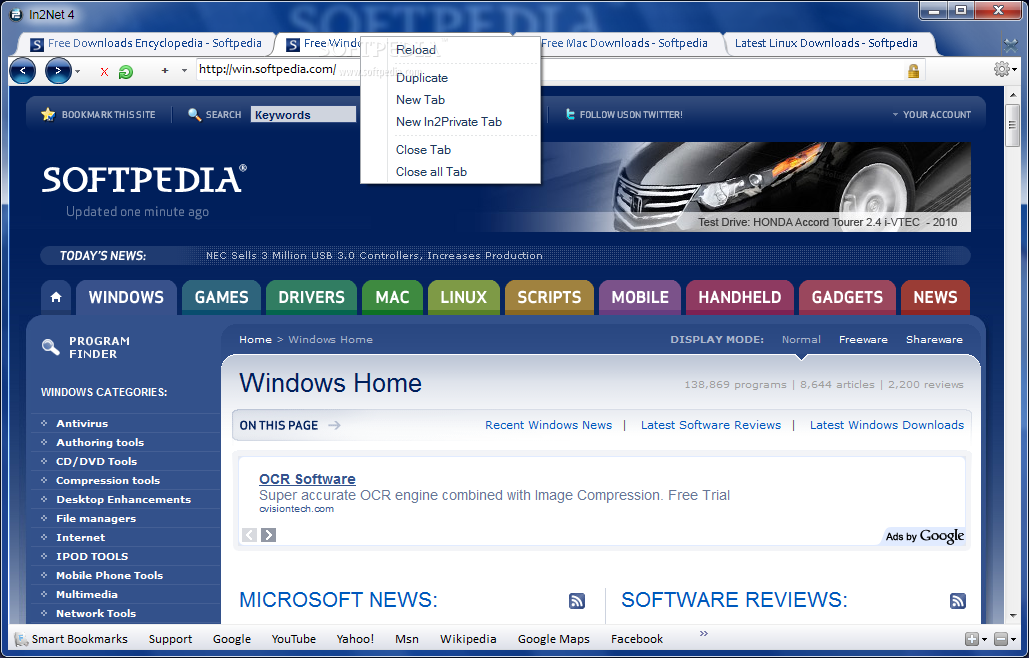The image size is (1029, 658).
Task: Click the today's news headline about NEC
Action: (x=374, y=255)
